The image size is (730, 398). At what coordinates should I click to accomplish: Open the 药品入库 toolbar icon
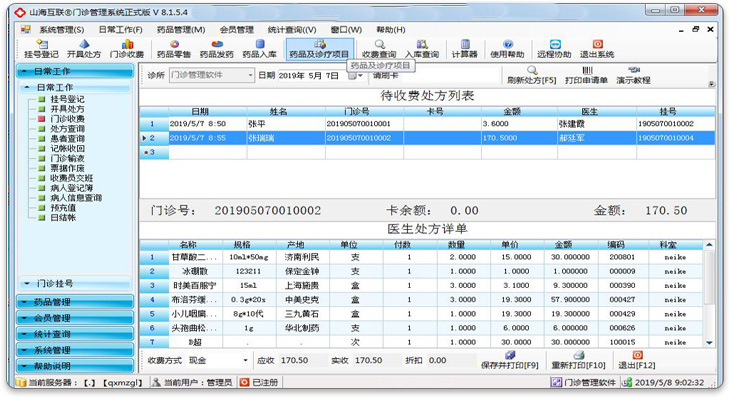click(x=259, y=49)
